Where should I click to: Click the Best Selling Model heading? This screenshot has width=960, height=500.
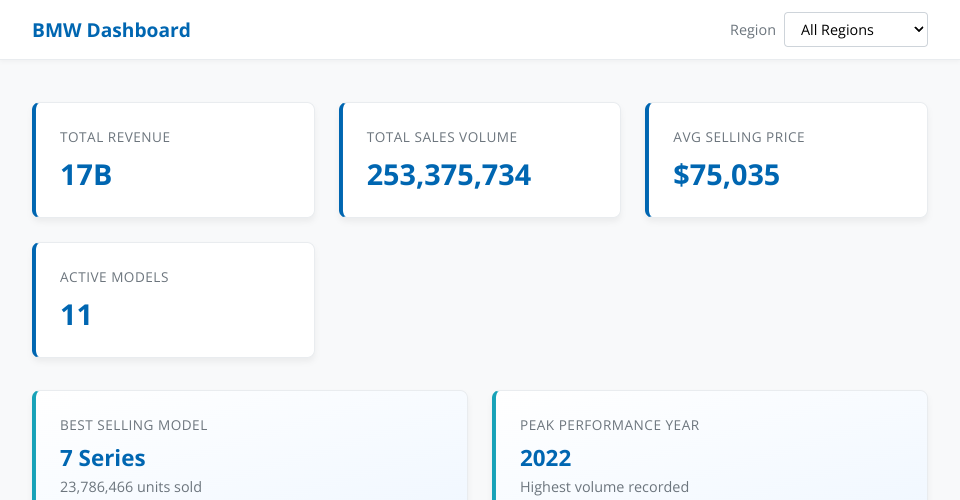tap(133, 425)
